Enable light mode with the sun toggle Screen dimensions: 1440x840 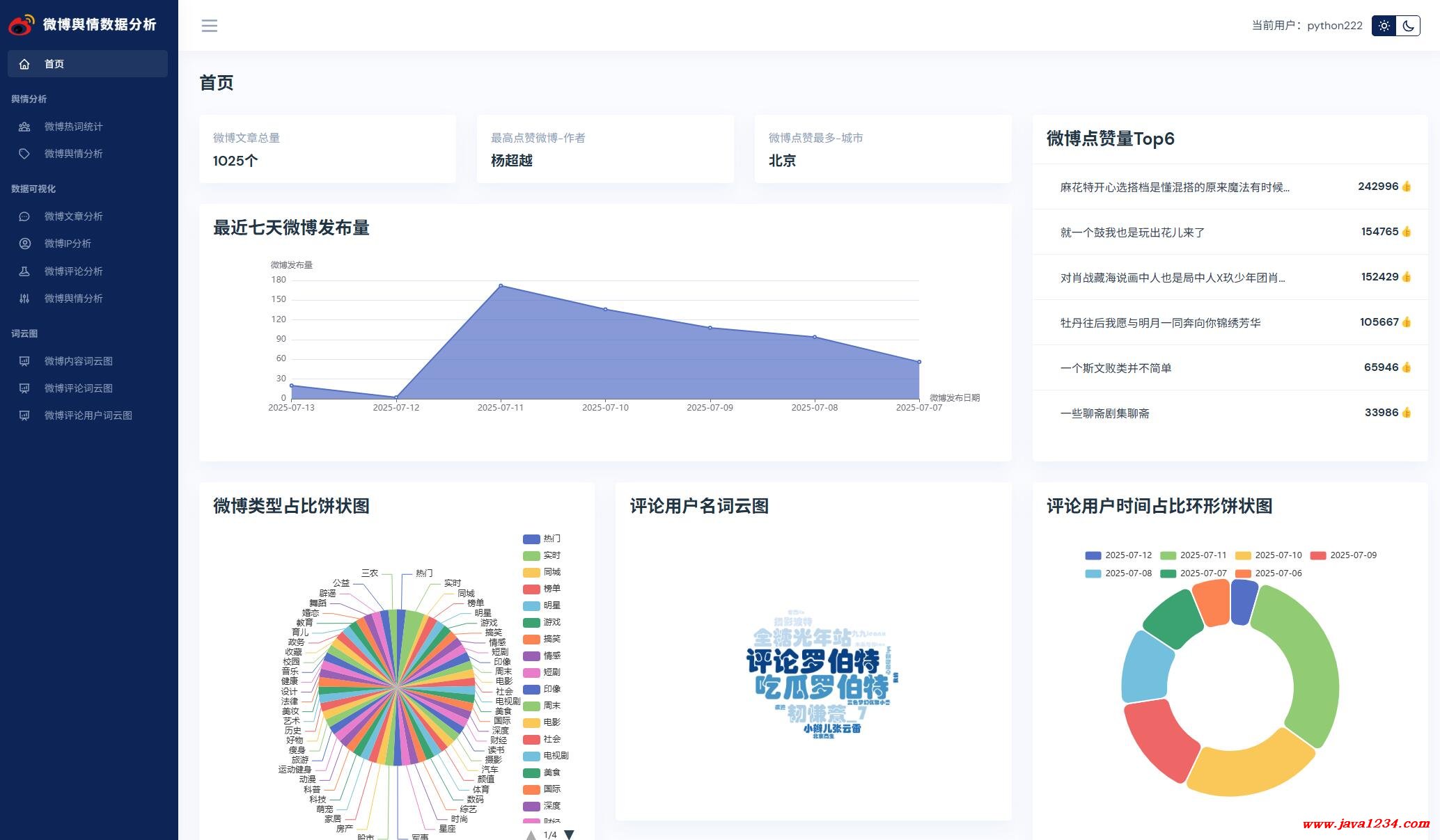pos(1385,26)
